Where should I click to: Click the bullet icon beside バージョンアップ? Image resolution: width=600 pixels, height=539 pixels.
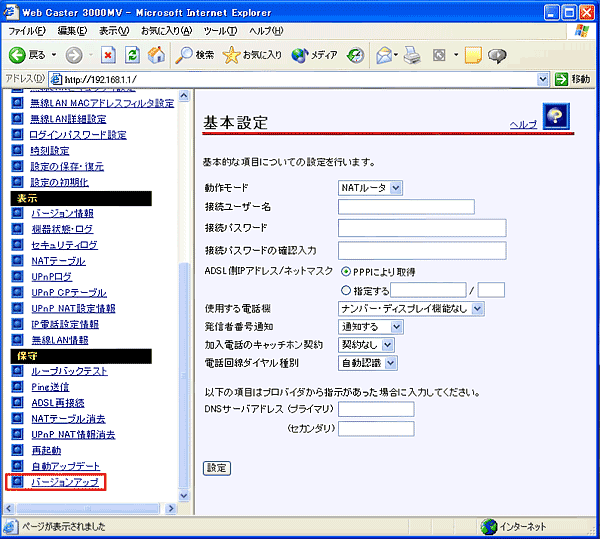coord(17,482)
